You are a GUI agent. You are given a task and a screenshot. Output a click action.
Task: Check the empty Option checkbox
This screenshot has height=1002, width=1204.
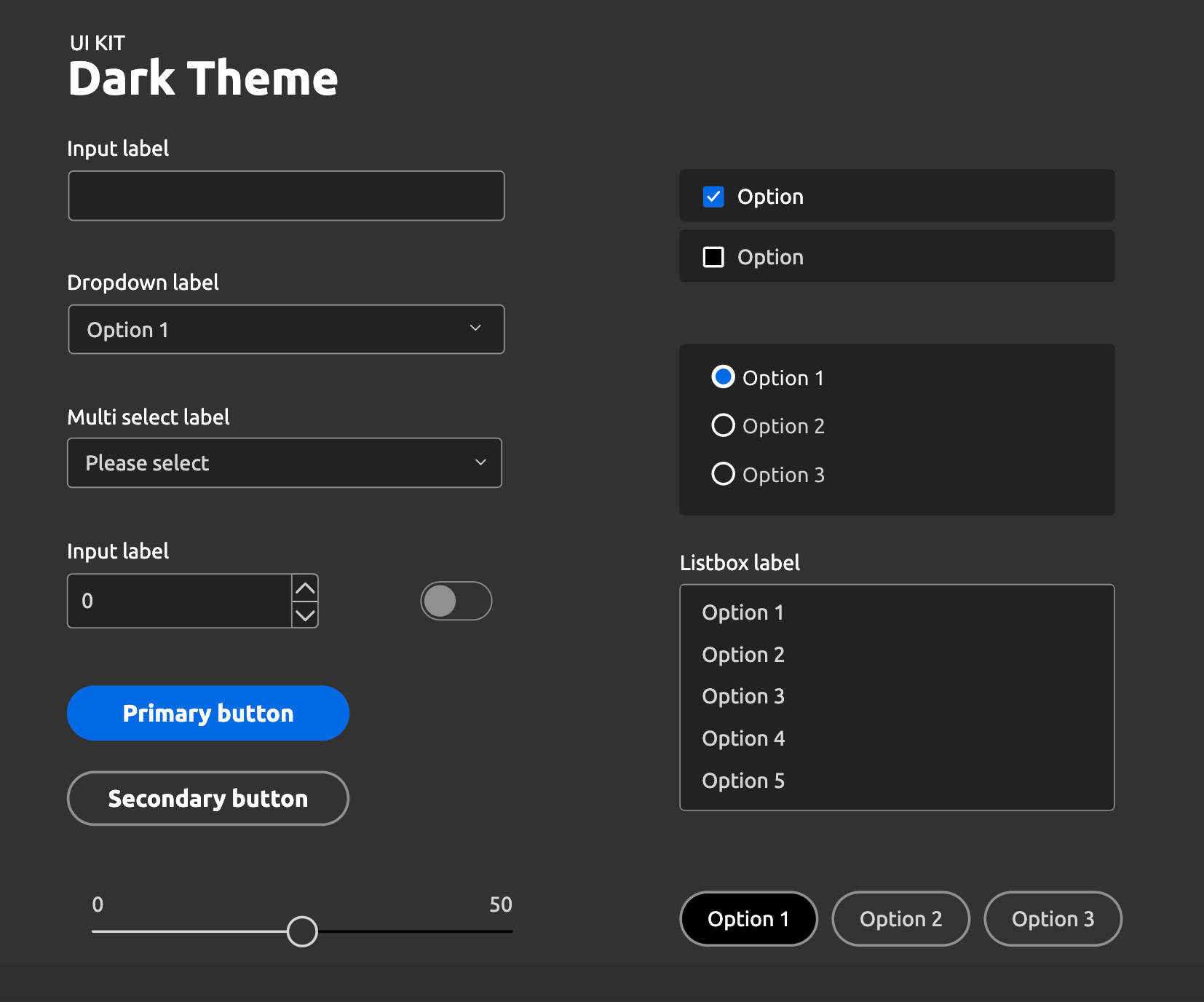click(713, 257)
